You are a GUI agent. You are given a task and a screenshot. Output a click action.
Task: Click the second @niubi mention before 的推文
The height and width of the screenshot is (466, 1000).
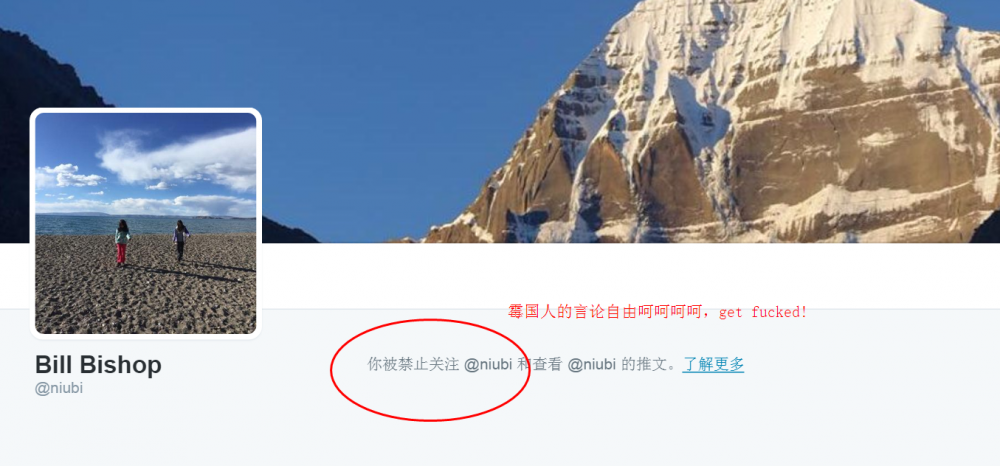pos(591,365)
